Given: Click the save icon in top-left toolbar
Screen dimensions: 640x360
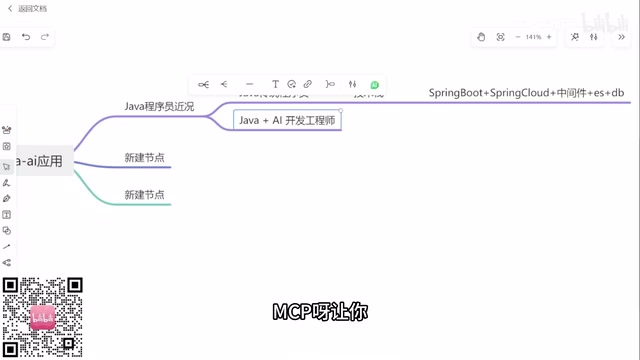Looking at the screenshot, I should (7, 37).
